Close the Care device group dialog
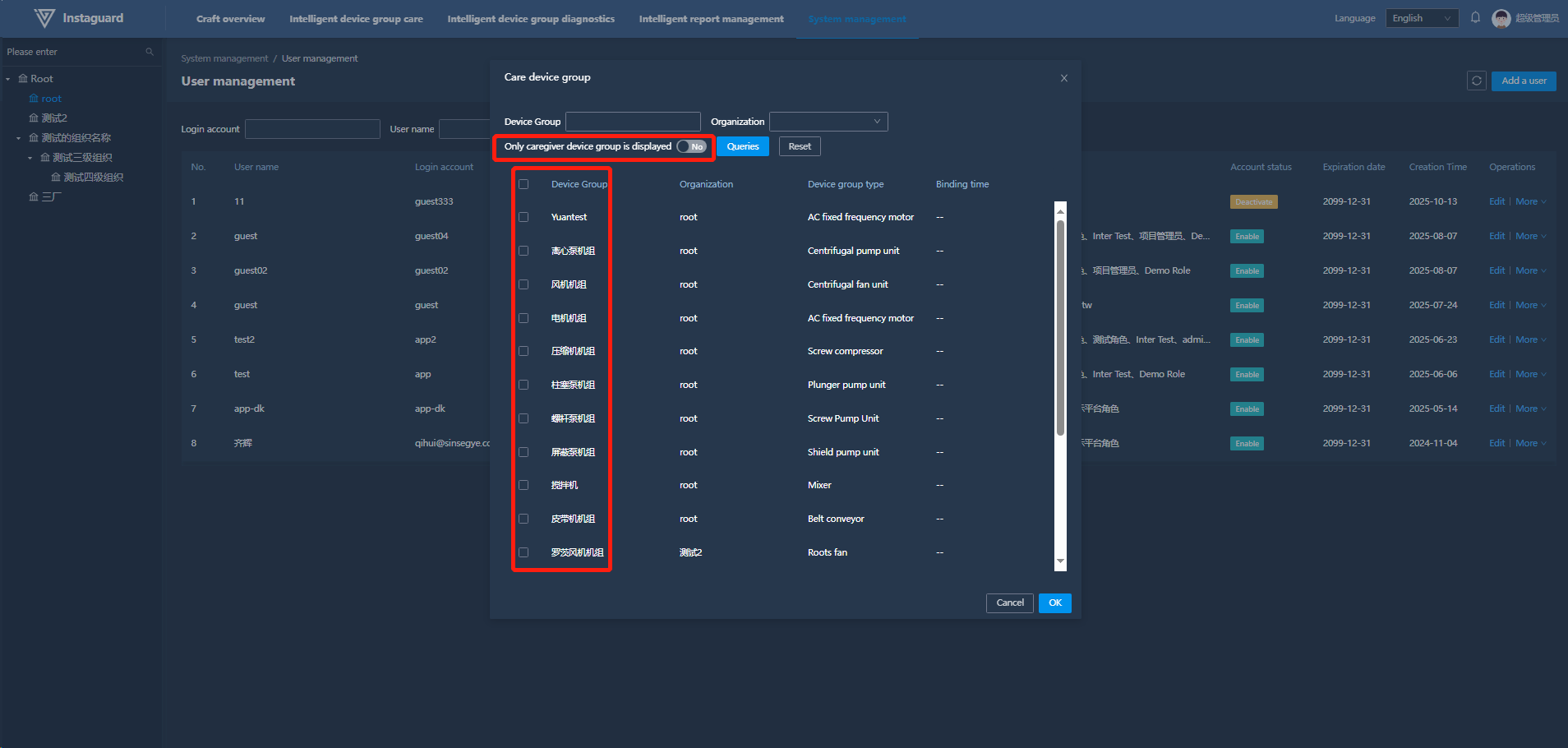 [1063, 78]
